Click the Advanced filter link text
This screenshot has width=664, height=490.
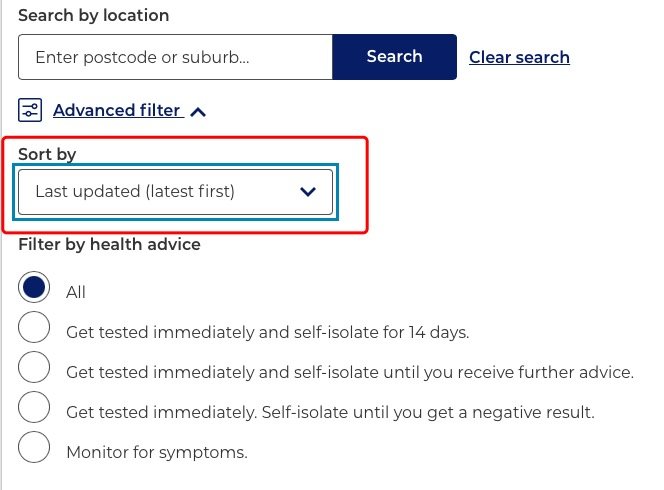[x=116, y=110]
